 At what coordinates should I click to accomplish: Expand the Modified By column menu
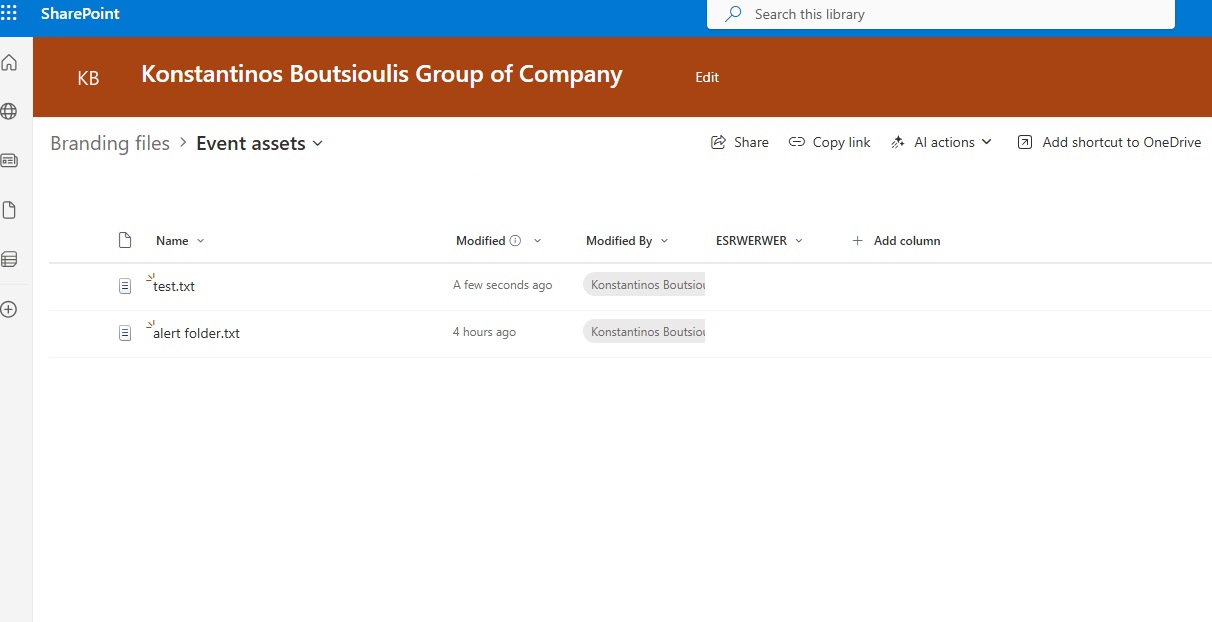[627, 241]
